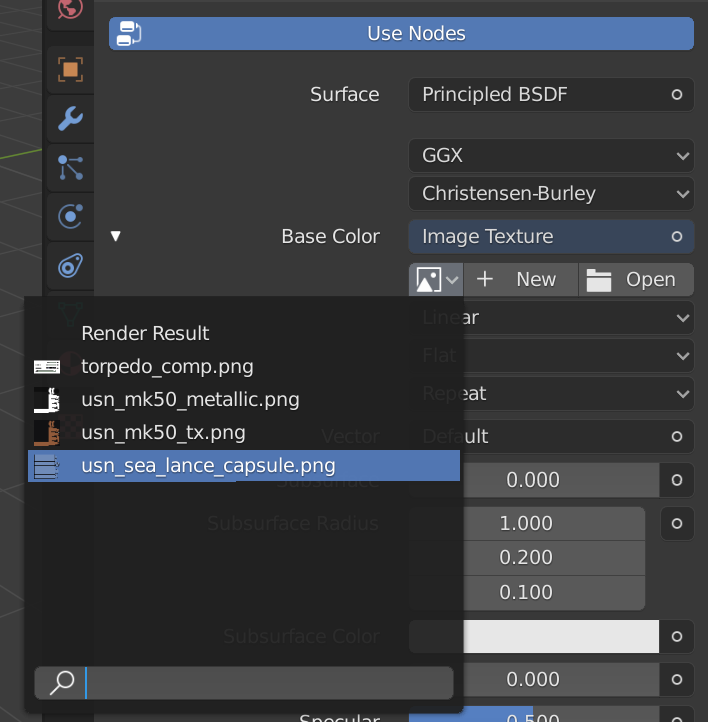Viewport: 708px width, 722px height.
Task: Click the Base Color Image Texture field
Action: (x=551, y=237)
